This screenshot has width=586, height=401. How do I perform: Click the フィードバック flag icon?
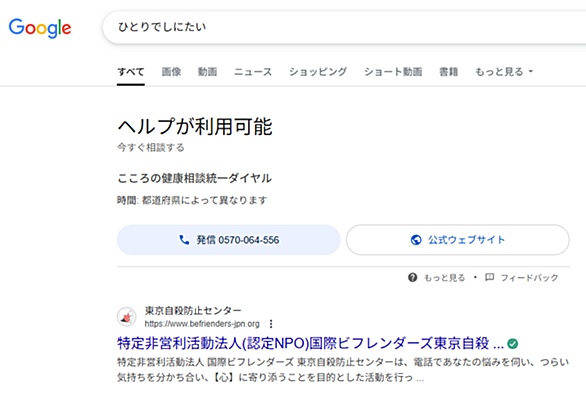[x=490, y=277]
